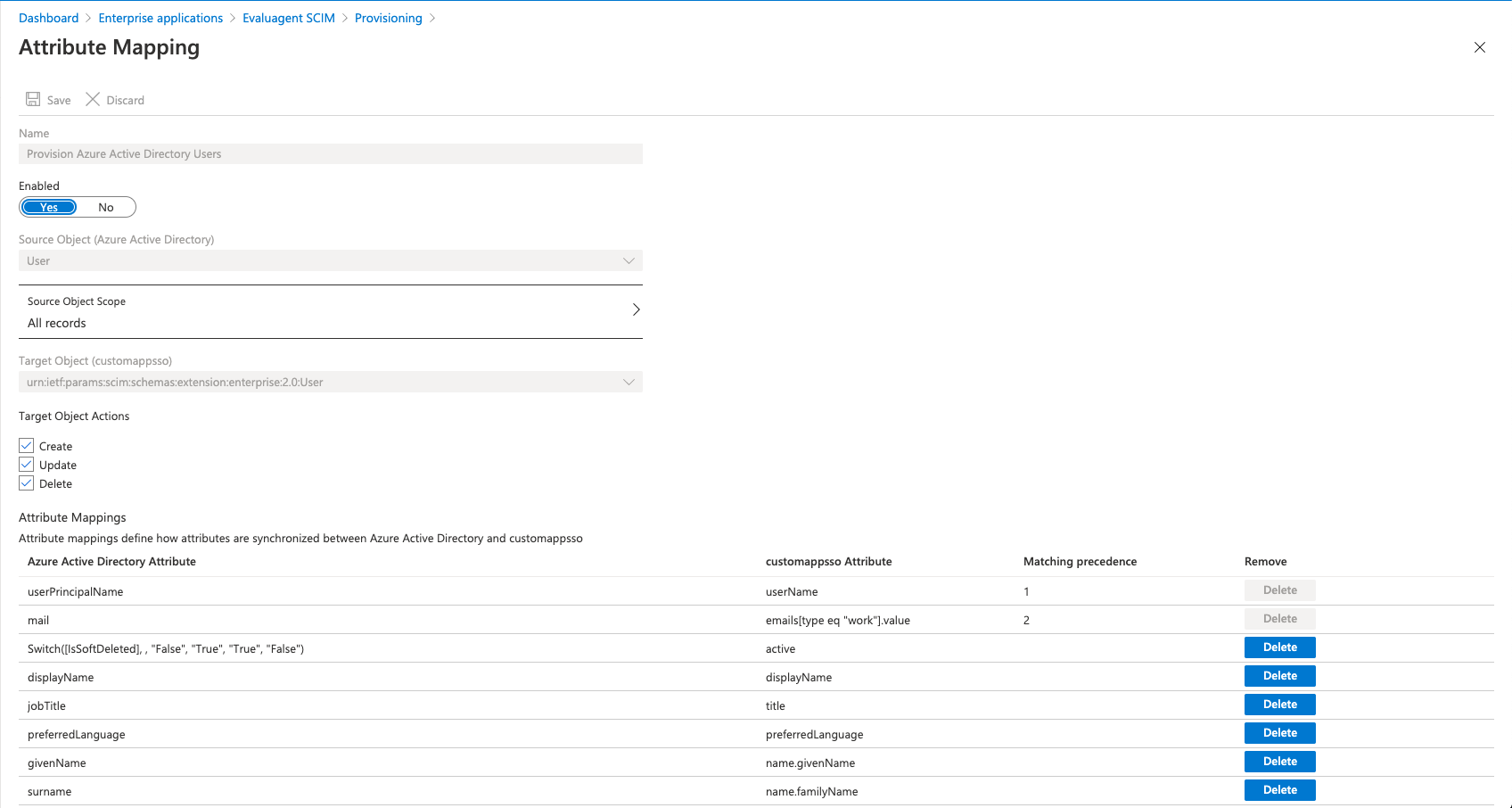
Task: Open Evaluagent SCIM breadcrumb
Action: 289,18
